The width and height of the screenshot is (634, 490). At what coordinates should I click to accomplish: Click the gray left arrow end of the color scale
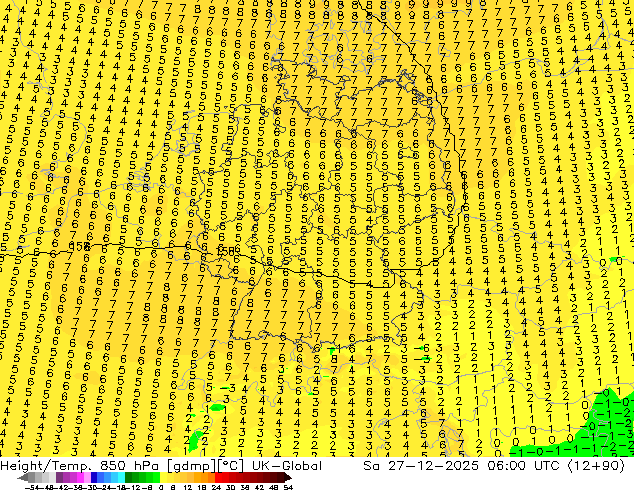tap(22, 477)
